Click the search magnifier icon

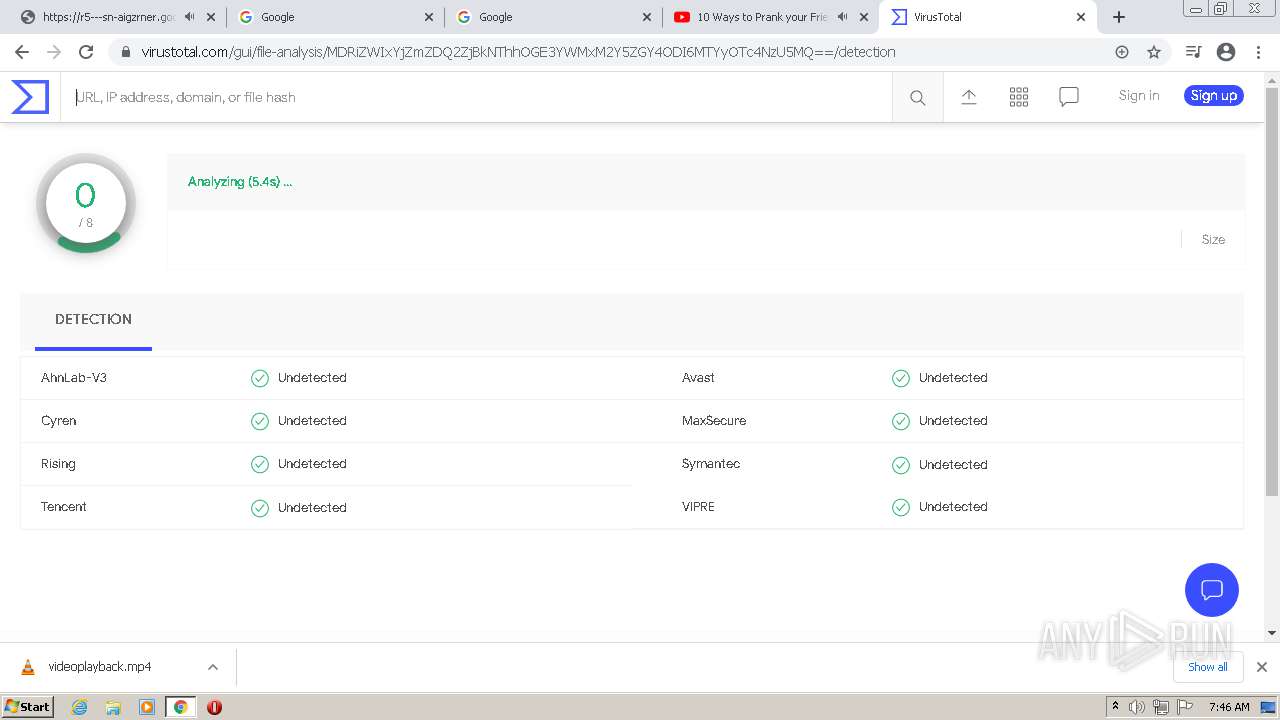pos(917,97)
